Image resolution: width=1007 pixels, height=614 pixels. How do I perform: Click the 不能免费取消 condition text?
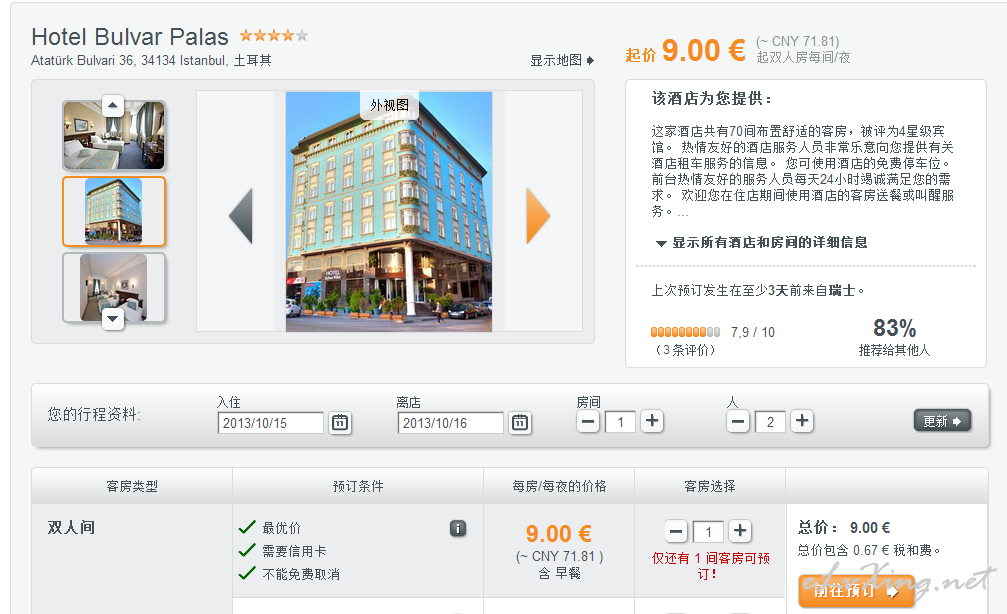(301, 574)
